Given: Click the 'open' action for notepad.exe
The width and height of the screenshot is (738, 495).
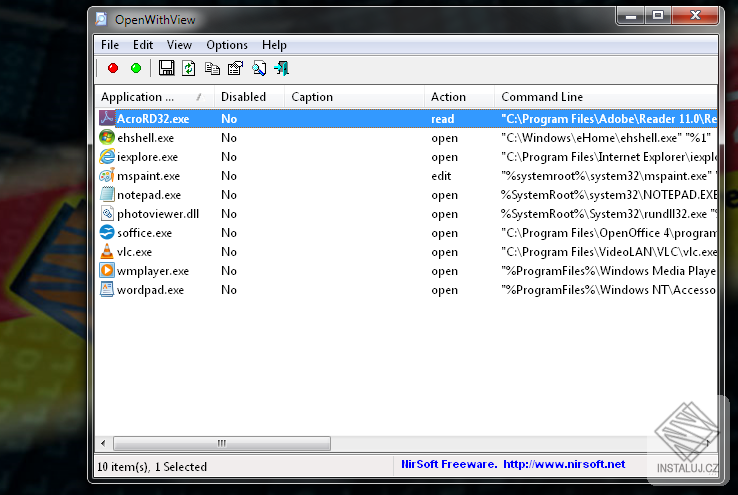Looking at the screenshot, I should (444, 195).
